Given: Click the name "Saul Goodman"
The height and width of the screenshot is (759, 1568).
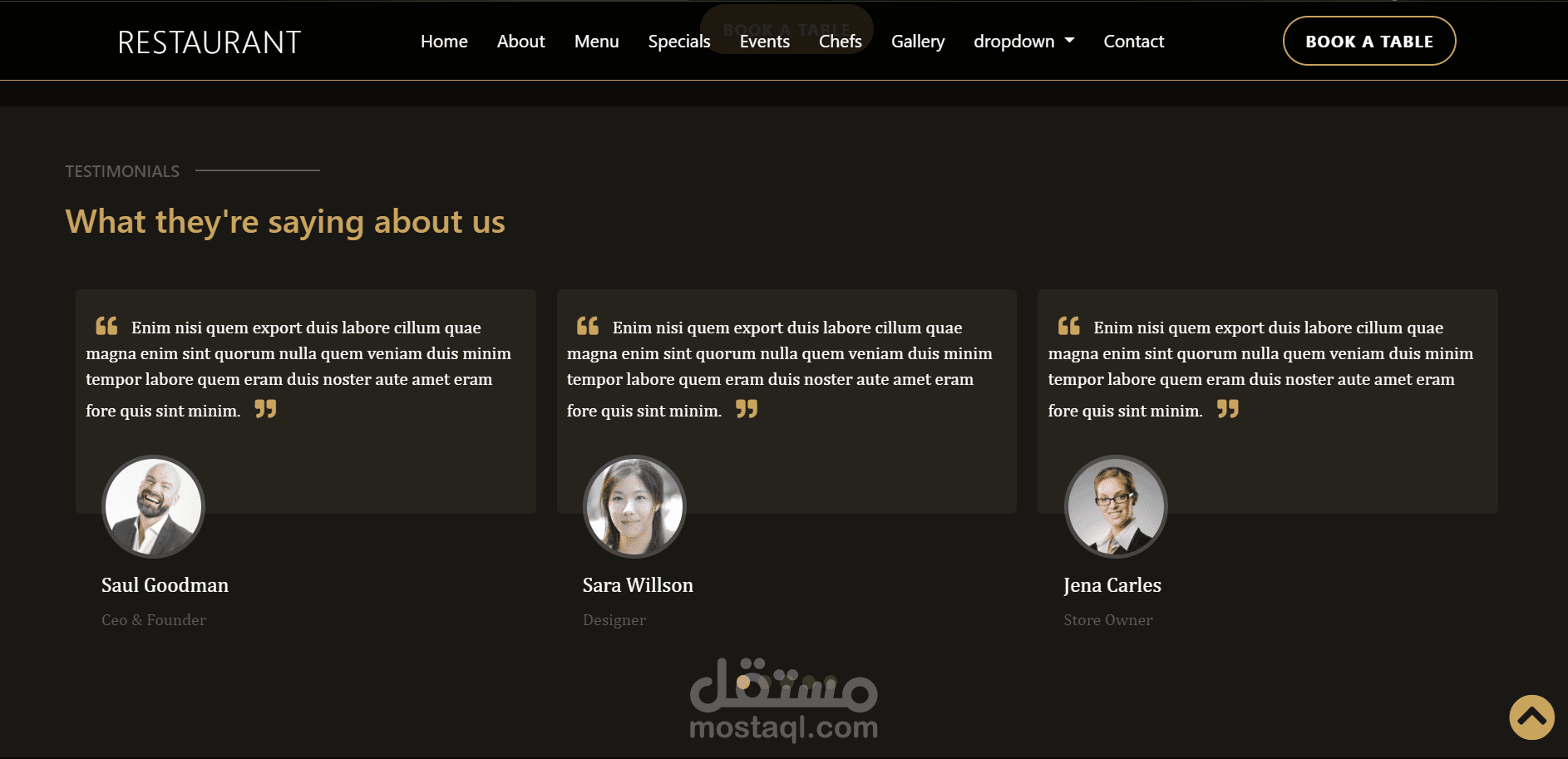Looking at the screenshot, I should click(x=165, y=585).
